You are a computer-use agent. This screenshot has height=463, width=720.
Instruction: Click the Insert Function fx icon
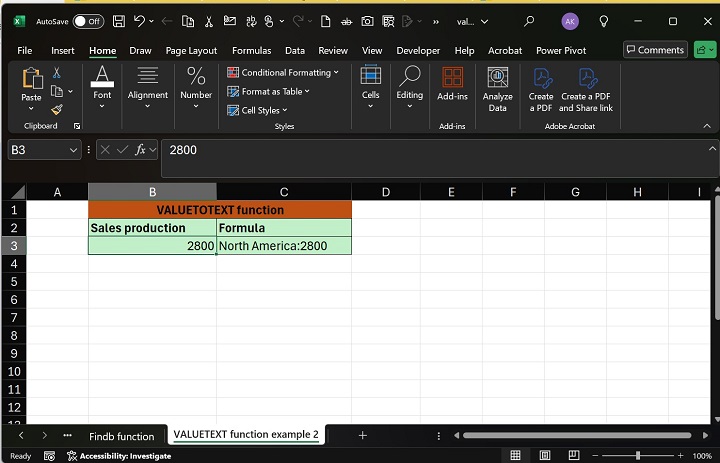(141, 150)
